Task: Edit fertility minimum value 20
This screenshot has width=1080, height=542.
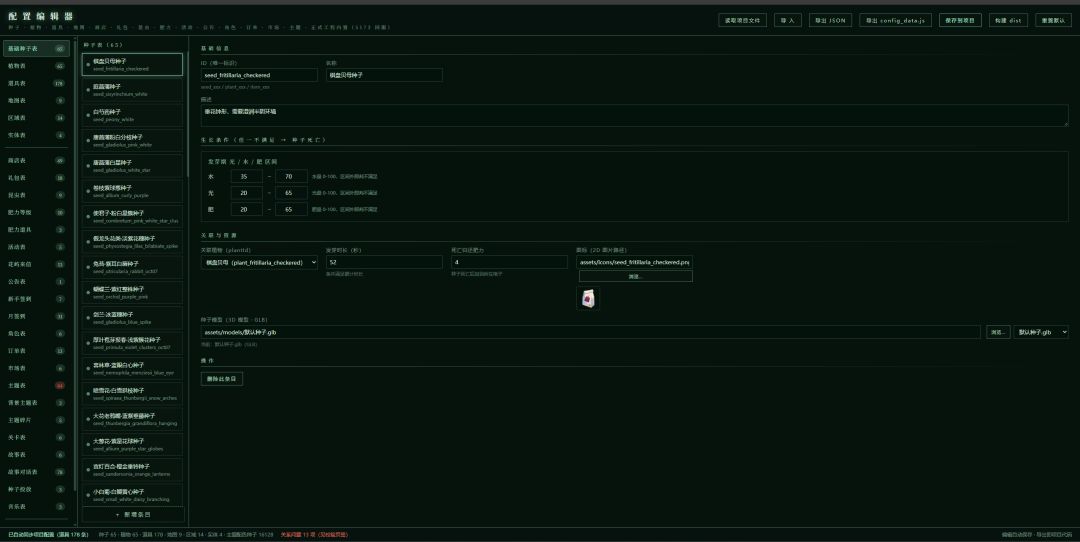Action: pyautogui.click(x=247, y=209)
